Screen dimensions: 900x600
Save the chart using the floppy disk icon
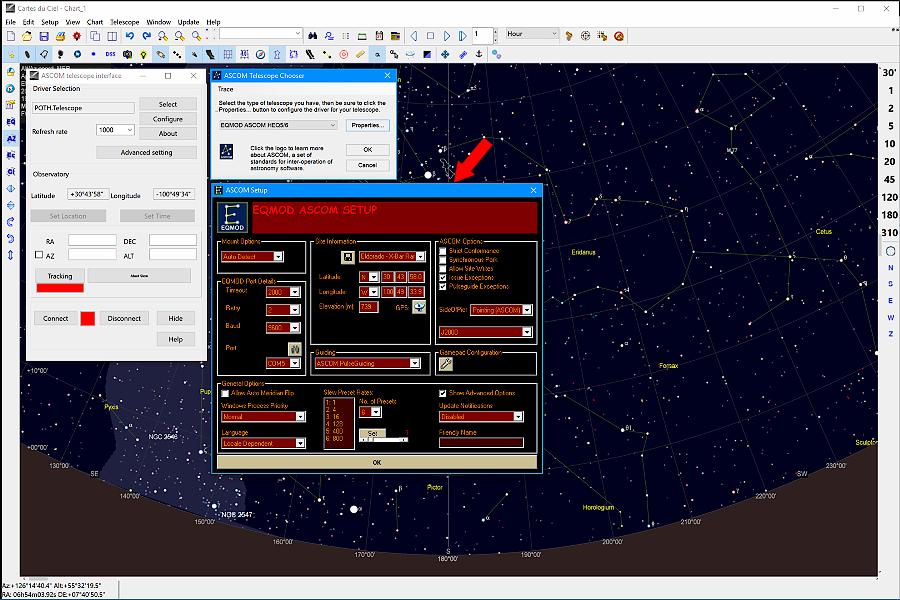(44, 36)
